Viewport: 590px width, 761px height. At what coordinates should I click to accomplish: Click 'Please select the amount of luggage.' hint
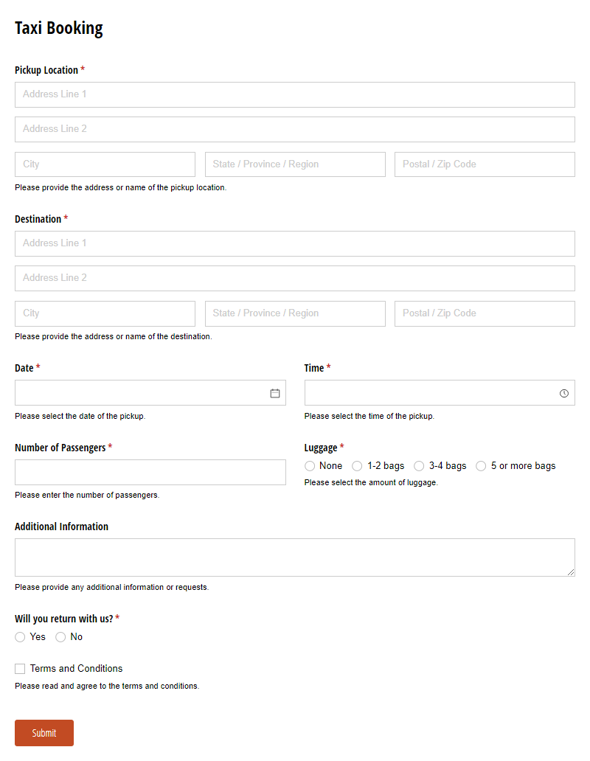tap(371, 482)
